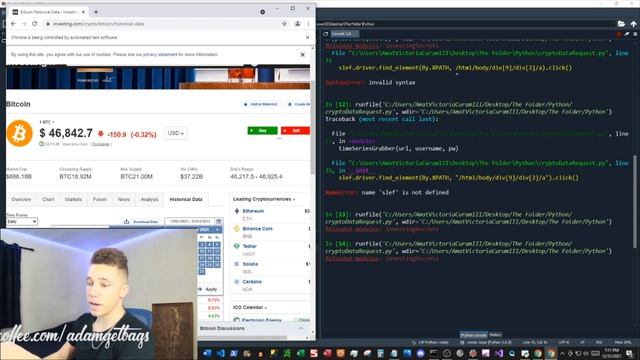Open the Daily time frame dropdown
The image size is (640, 360).
(22, 221)
